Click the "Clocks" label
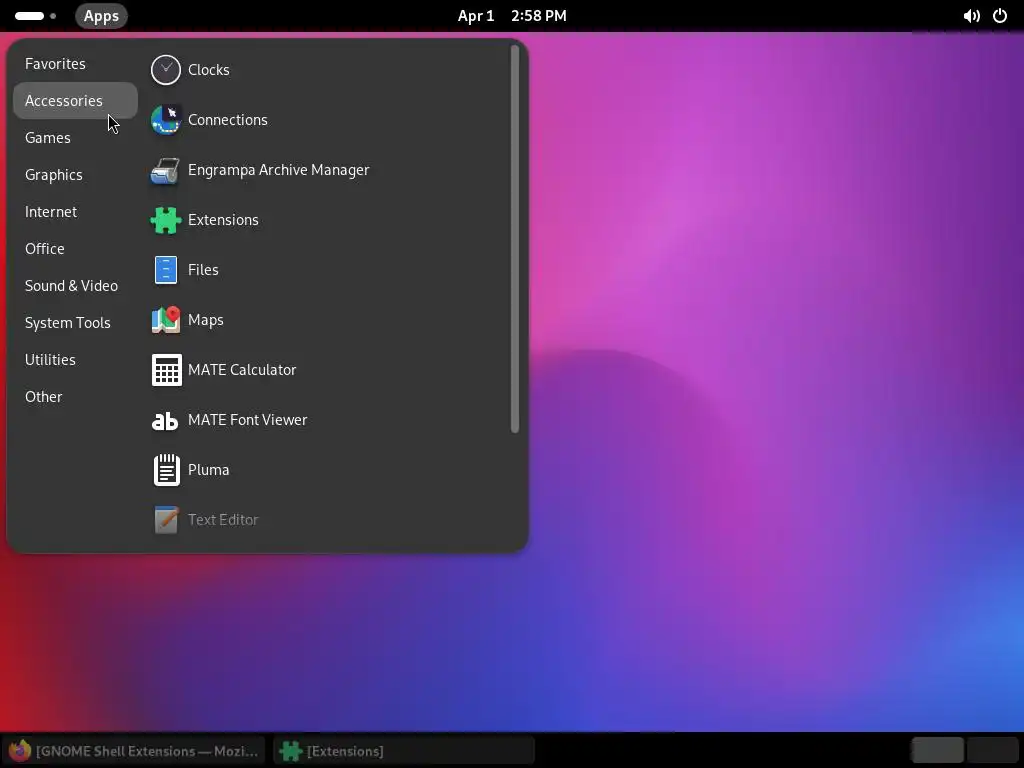 208,70
